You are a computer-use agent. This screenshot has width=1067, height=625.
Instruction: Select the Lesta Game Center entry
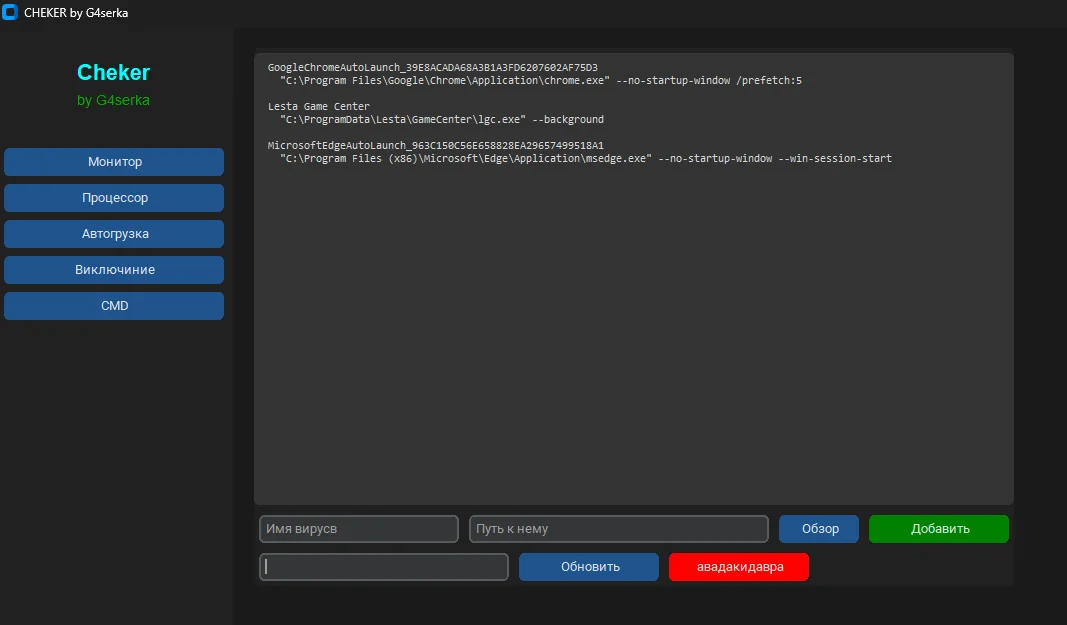(318, 106)
